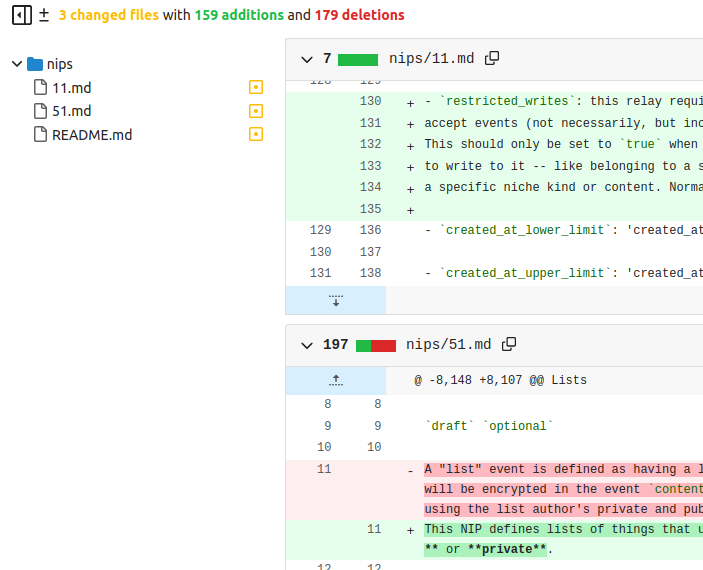Viewport: 703px width, 570px height.
Task: Open the nips/51.md file header link
Action: click(x=448, y=345)
